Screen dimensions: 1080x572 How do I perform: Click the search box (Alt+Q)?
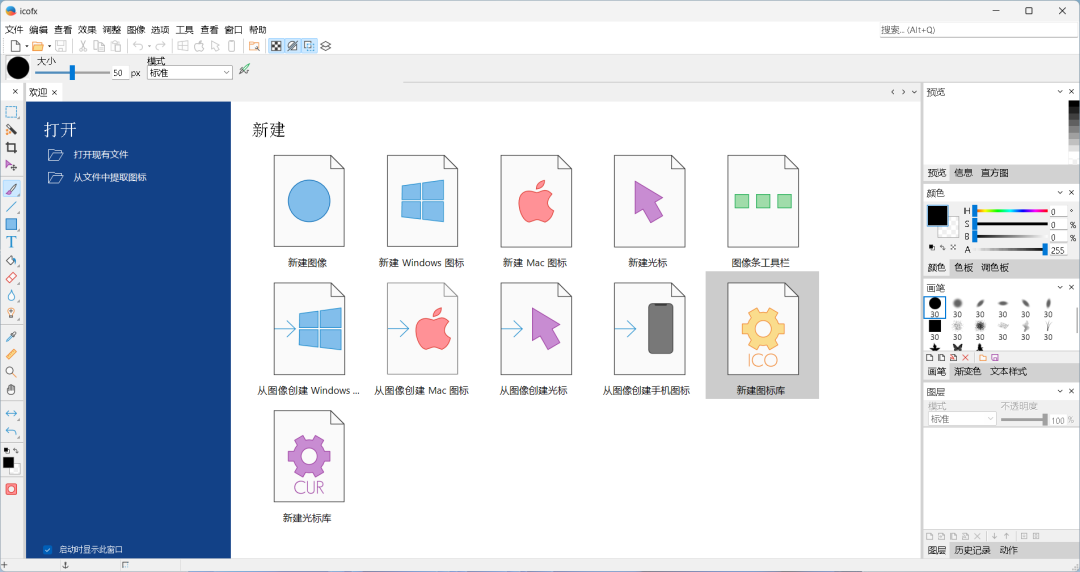(x=978, y=30)
